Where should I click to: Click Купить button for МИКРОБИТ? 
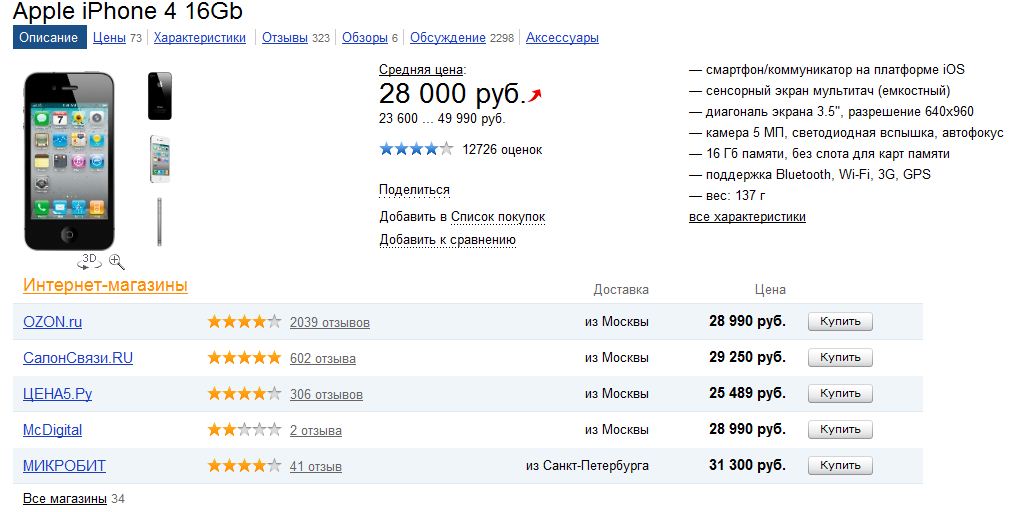point(840,465)
